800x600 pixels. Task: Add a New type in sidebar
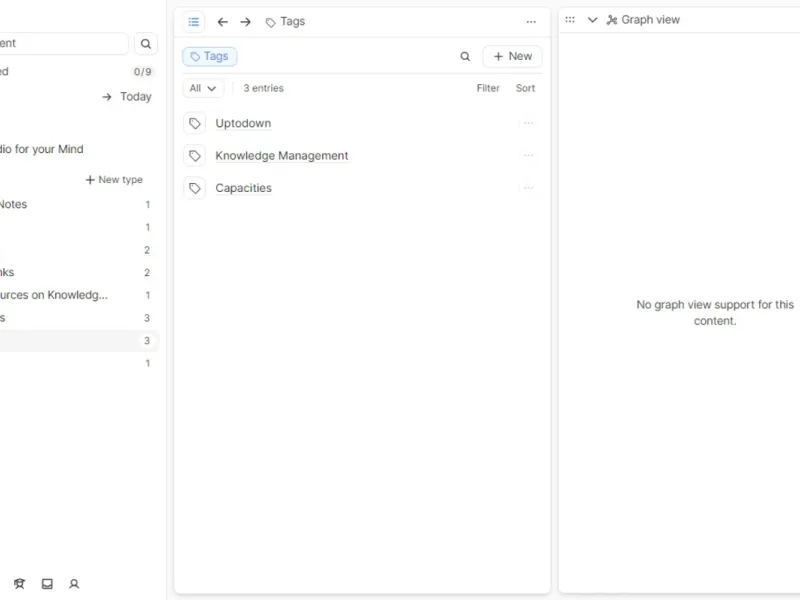pos(114,180)
